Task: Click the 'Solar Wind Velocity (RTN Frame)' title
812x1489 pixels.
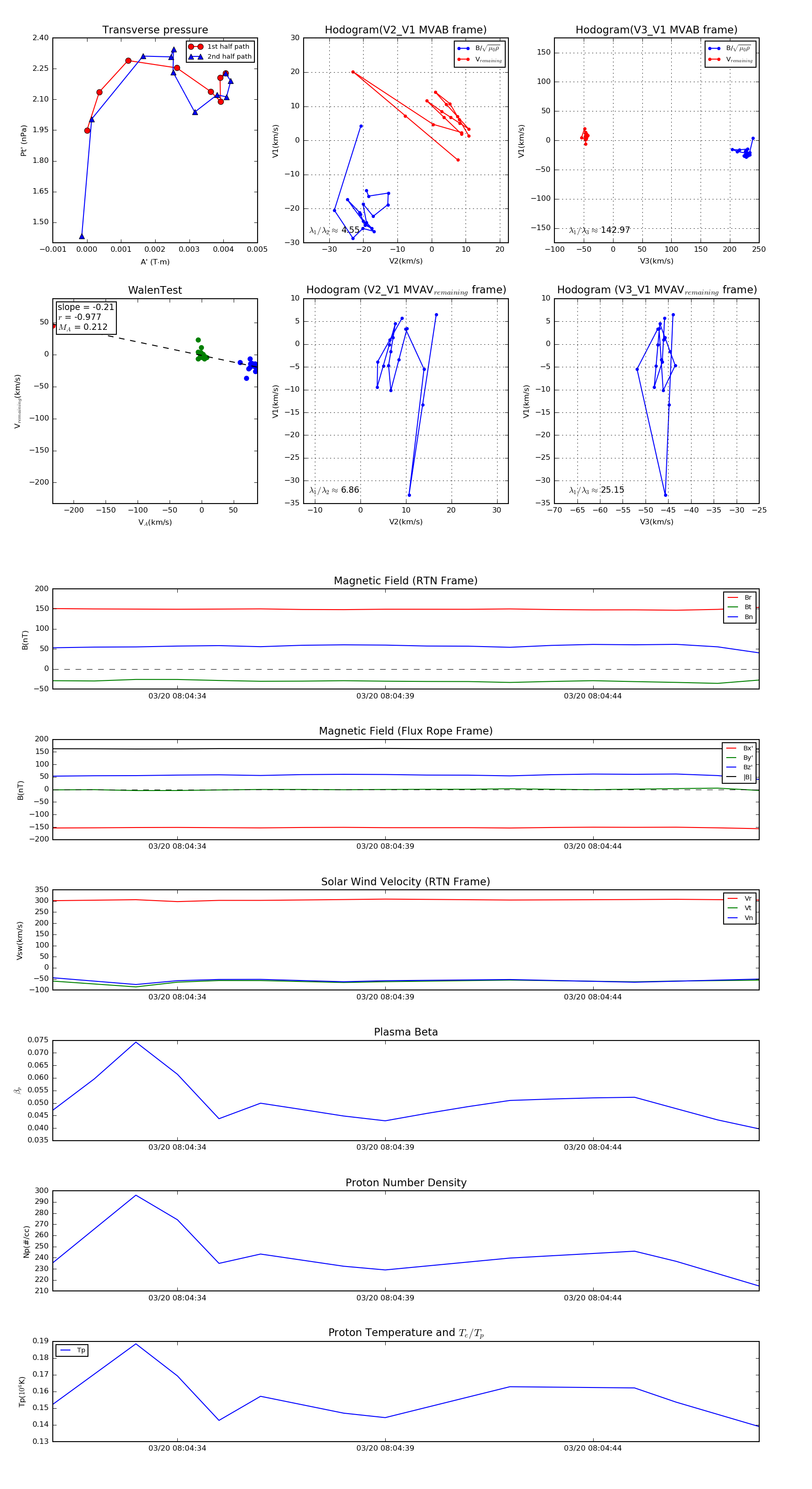Action: [406, 882]
